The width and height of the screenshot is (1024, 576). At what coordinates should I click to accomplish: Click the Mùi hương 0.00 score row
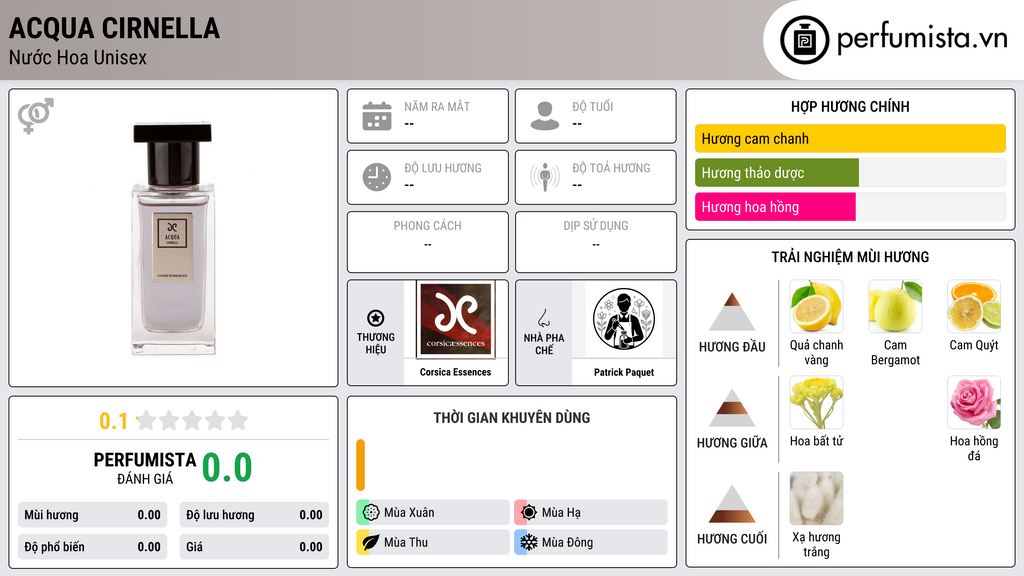tap(92, 515)
